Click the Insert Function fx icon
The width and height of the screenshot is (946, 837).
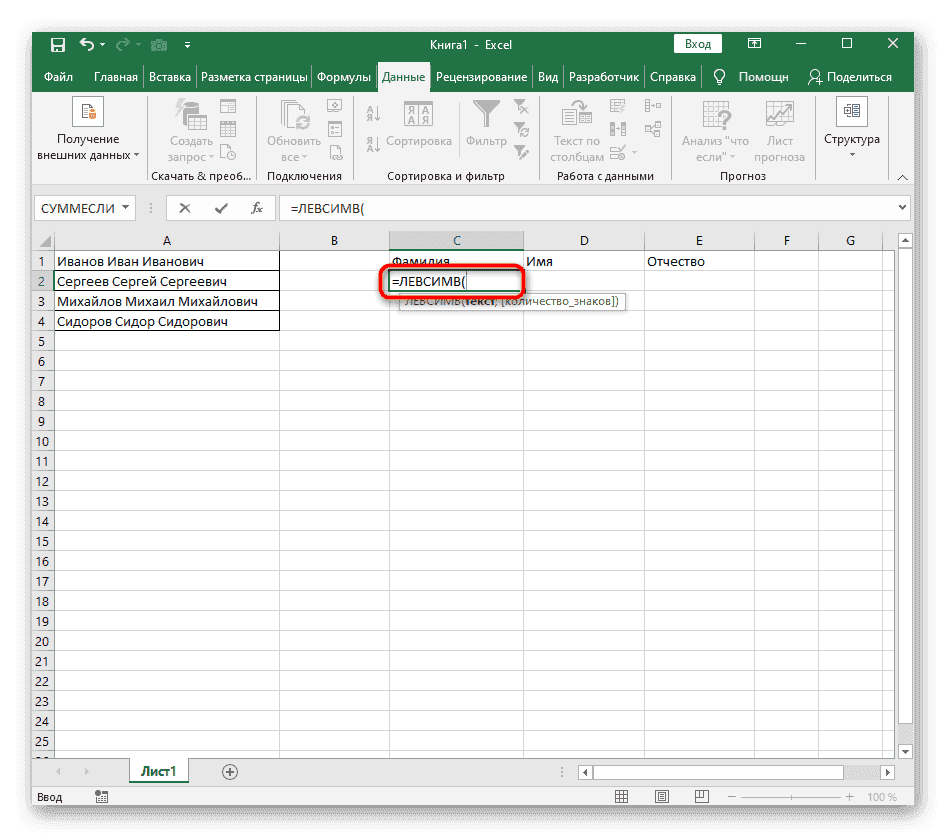tap(259, 207)
